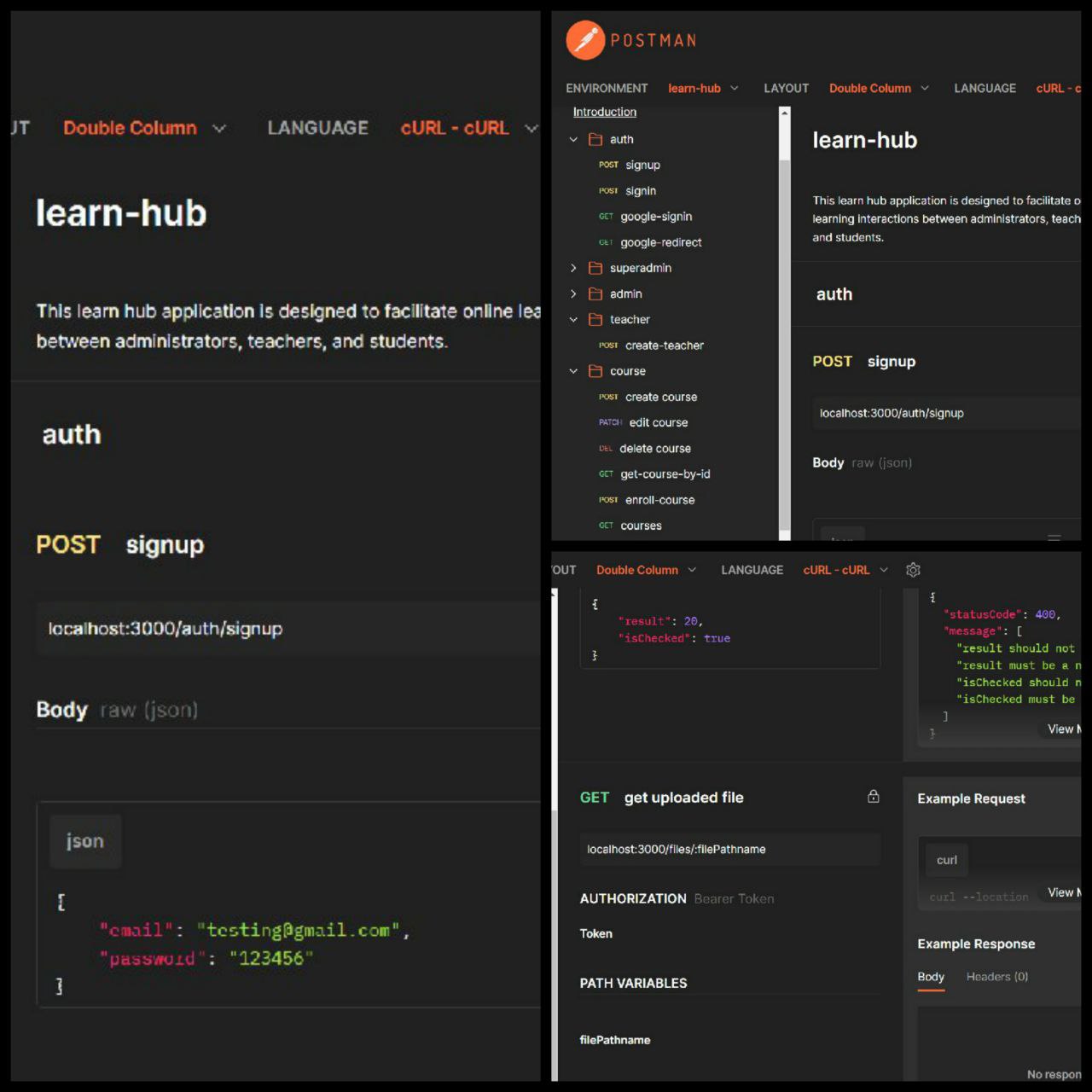
Task: Open Double Column dropdown in the sidebar panel
Action: click(879, 89)
